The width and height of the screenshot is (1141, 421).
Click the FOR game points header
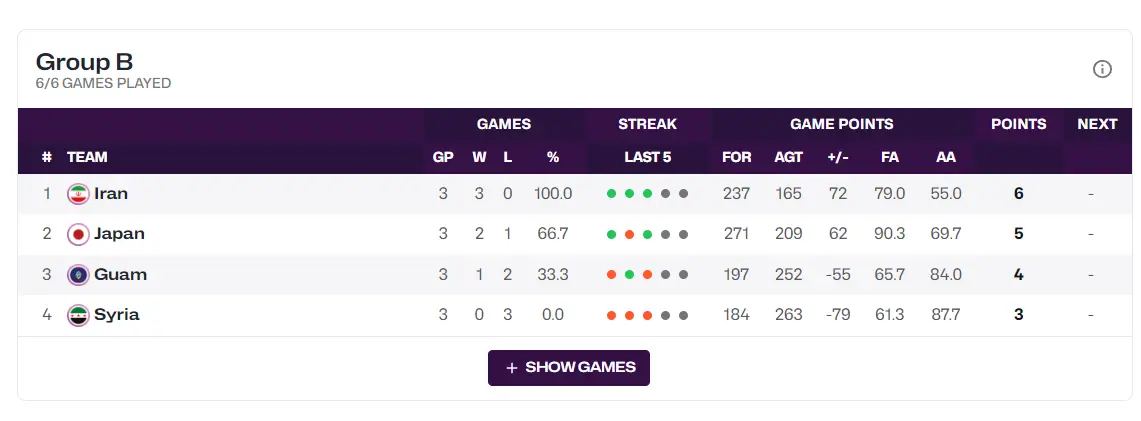click(x=736, y=157)
